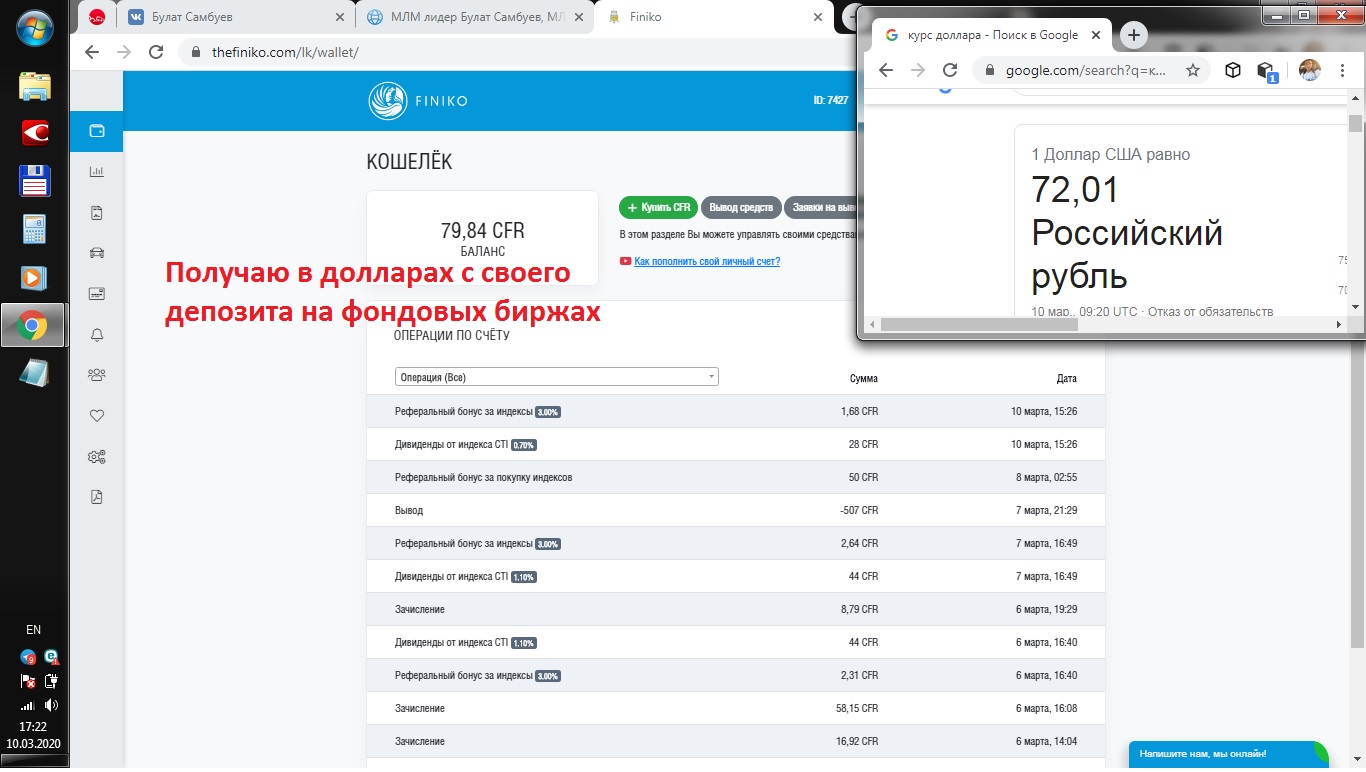Open the profile avatar in Google window

point(1310,70)
